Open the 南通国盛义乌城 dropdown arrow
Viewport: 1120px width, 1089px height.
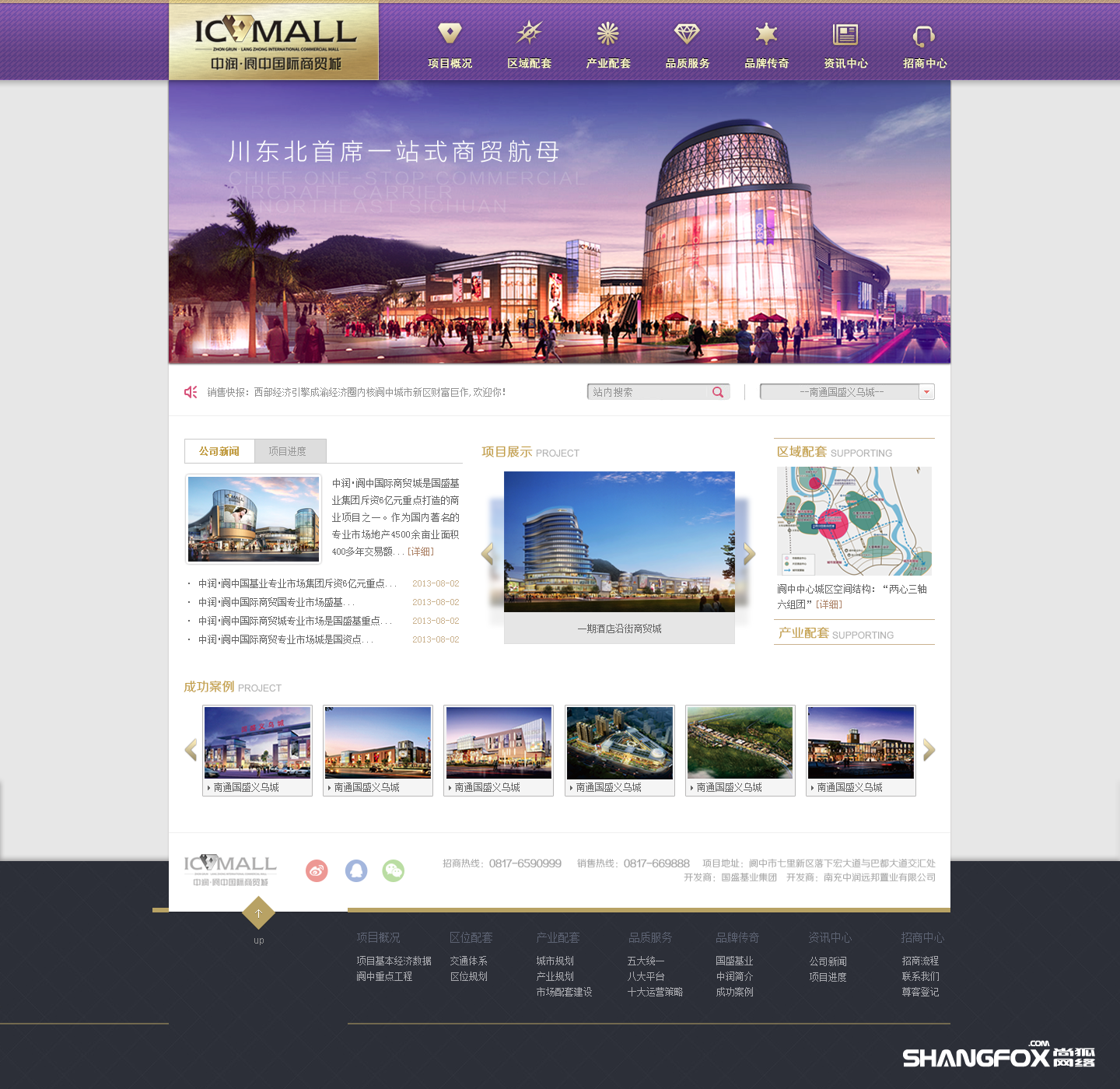[x=926, y=392]
